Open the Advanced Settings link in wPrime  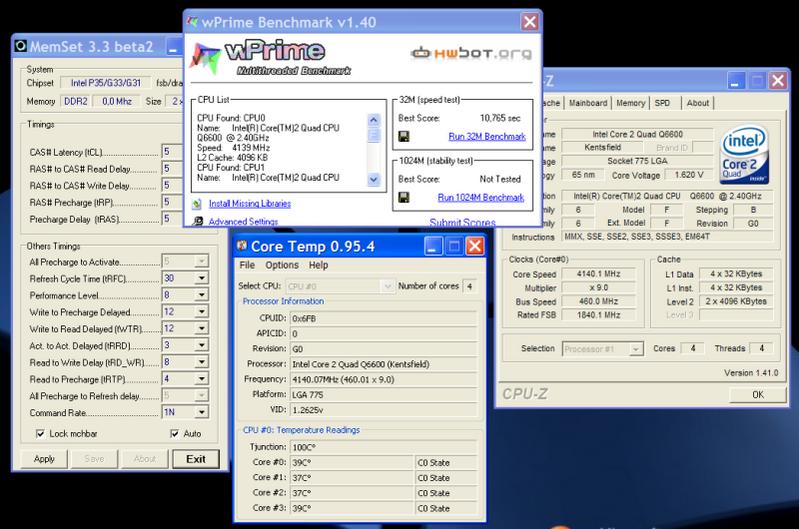[x=244, y=222]
